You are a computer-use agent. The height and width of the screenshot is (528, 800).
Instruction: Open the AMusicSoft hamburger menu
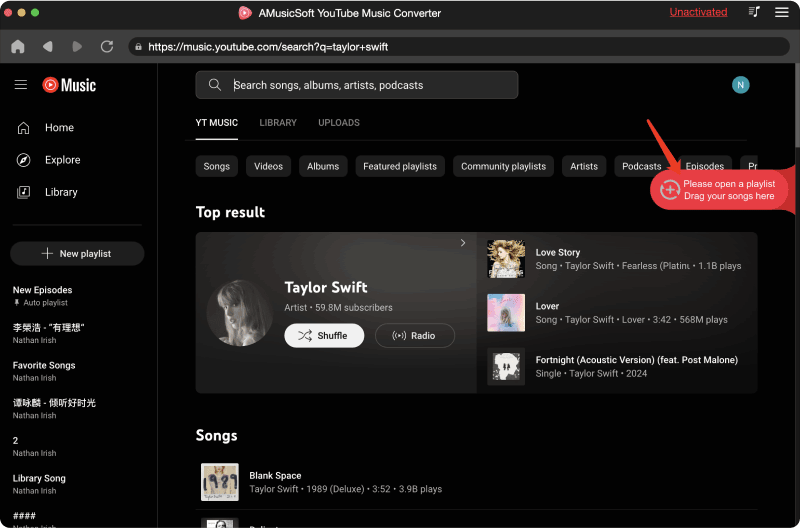[782, 12]
